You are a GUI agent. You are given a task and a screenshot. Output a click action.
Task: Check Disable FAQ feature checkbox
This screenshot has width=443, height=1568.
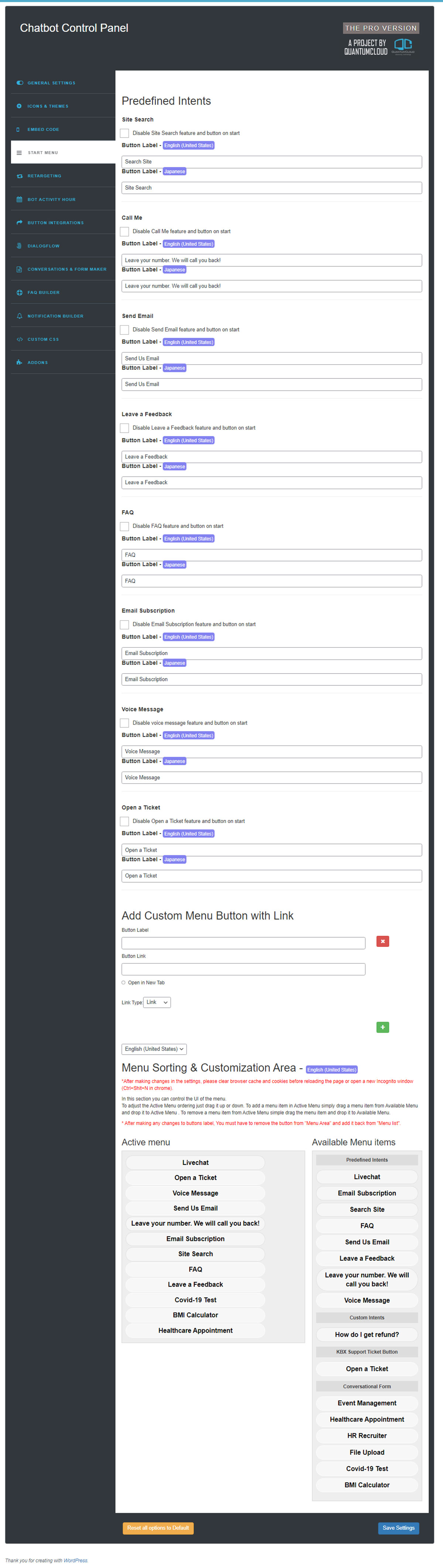tap(124, 526)
